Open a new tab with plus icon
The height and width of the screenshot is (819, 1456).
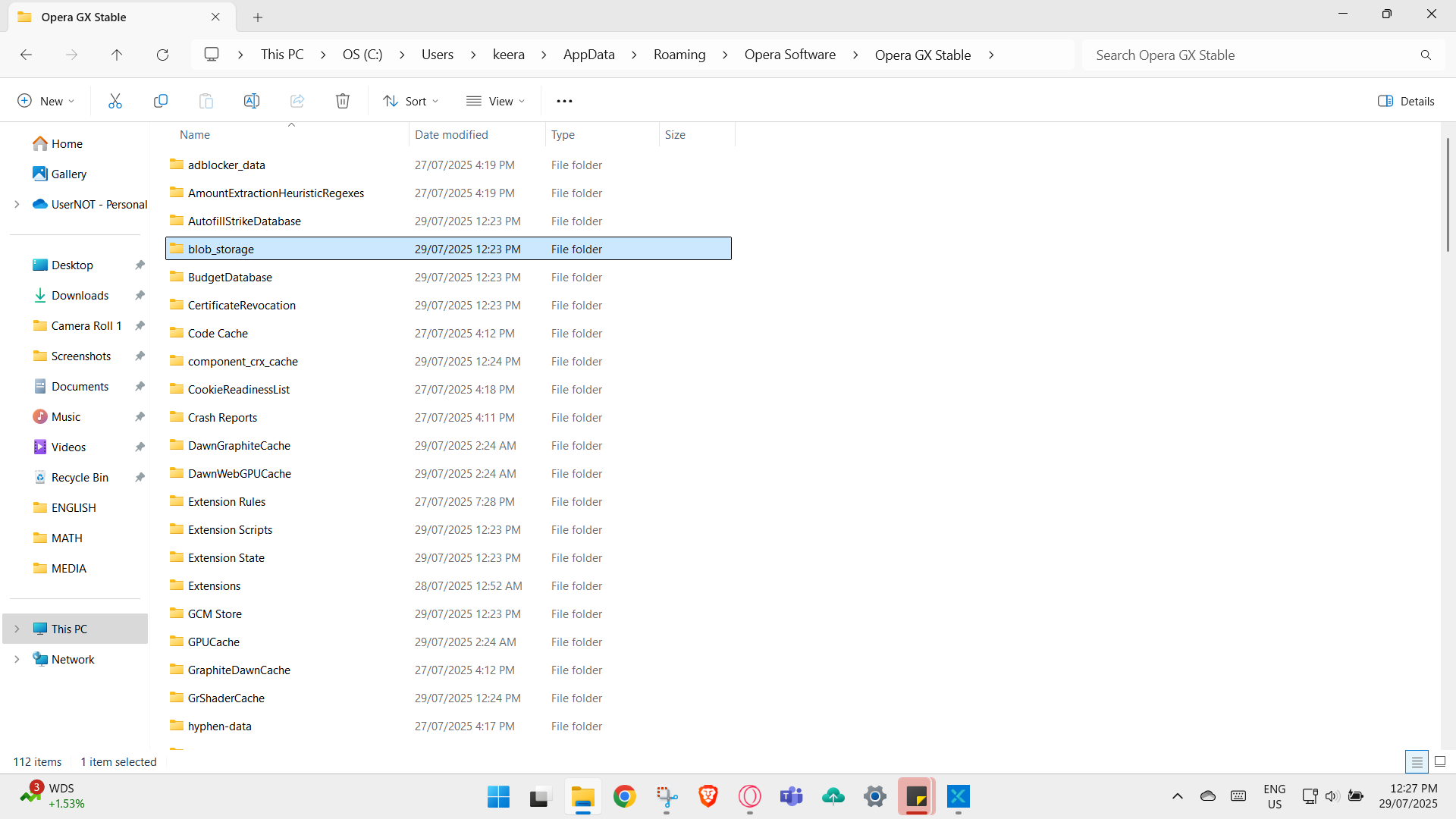[x=258, y=17]
